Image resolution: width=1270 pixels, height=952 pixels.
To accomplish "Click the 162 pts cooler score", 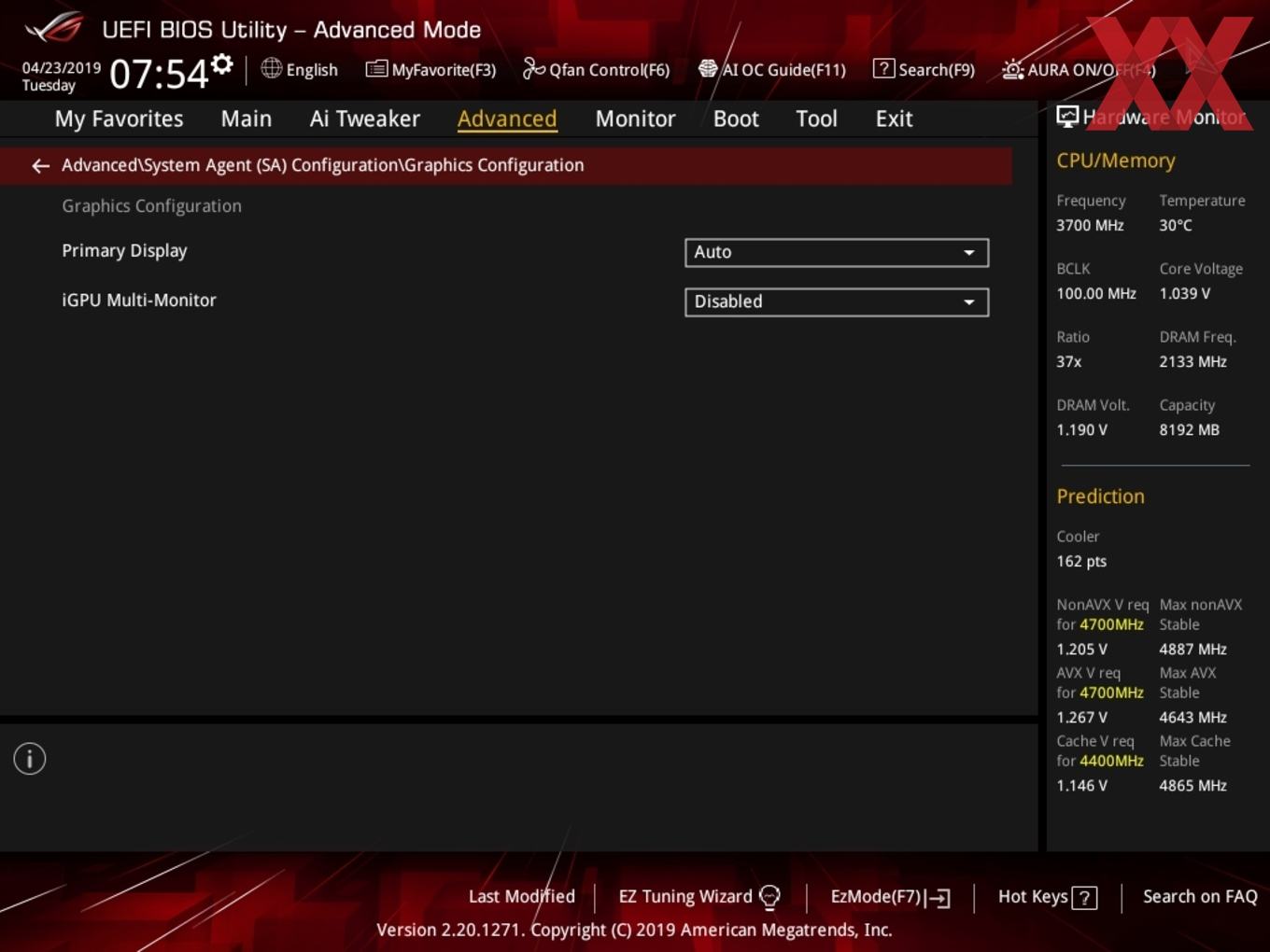I will [1081, 561].
